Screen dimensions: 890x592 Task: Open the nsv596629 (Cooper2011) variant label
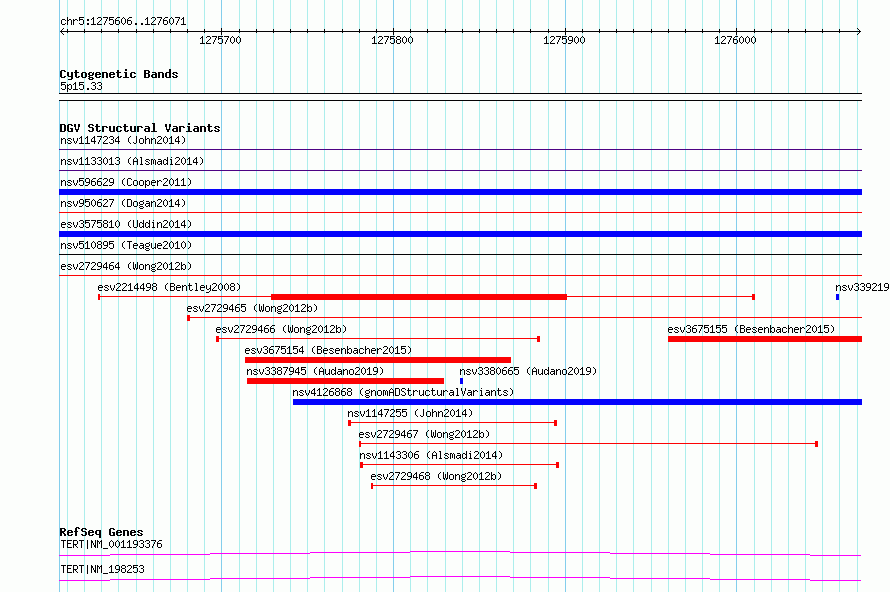click(126, 182)
